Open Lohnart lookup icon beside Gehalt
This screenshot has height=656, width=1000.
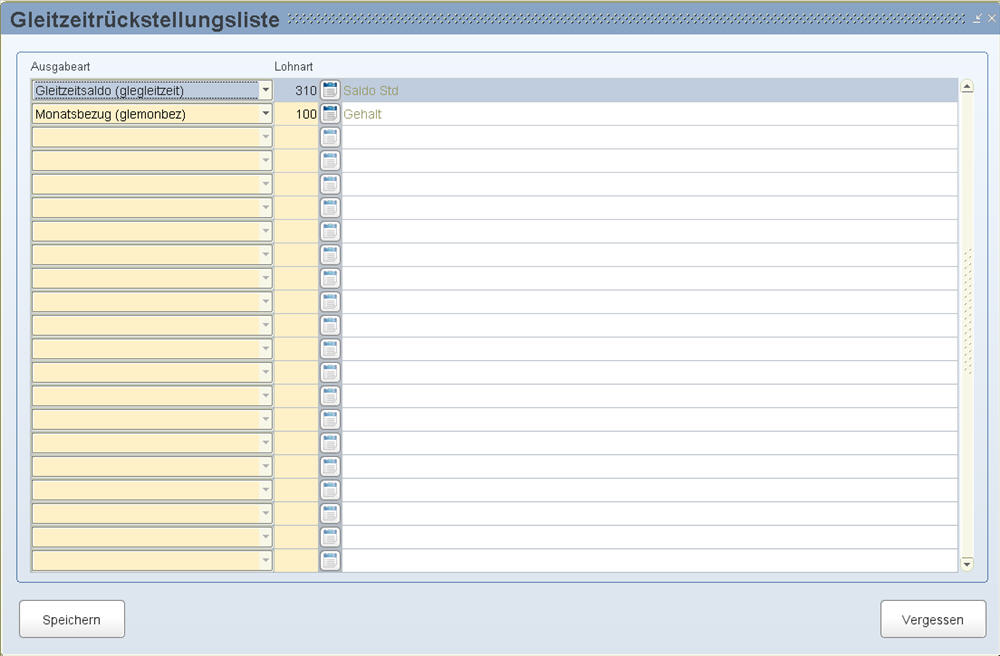coord(330,114)
